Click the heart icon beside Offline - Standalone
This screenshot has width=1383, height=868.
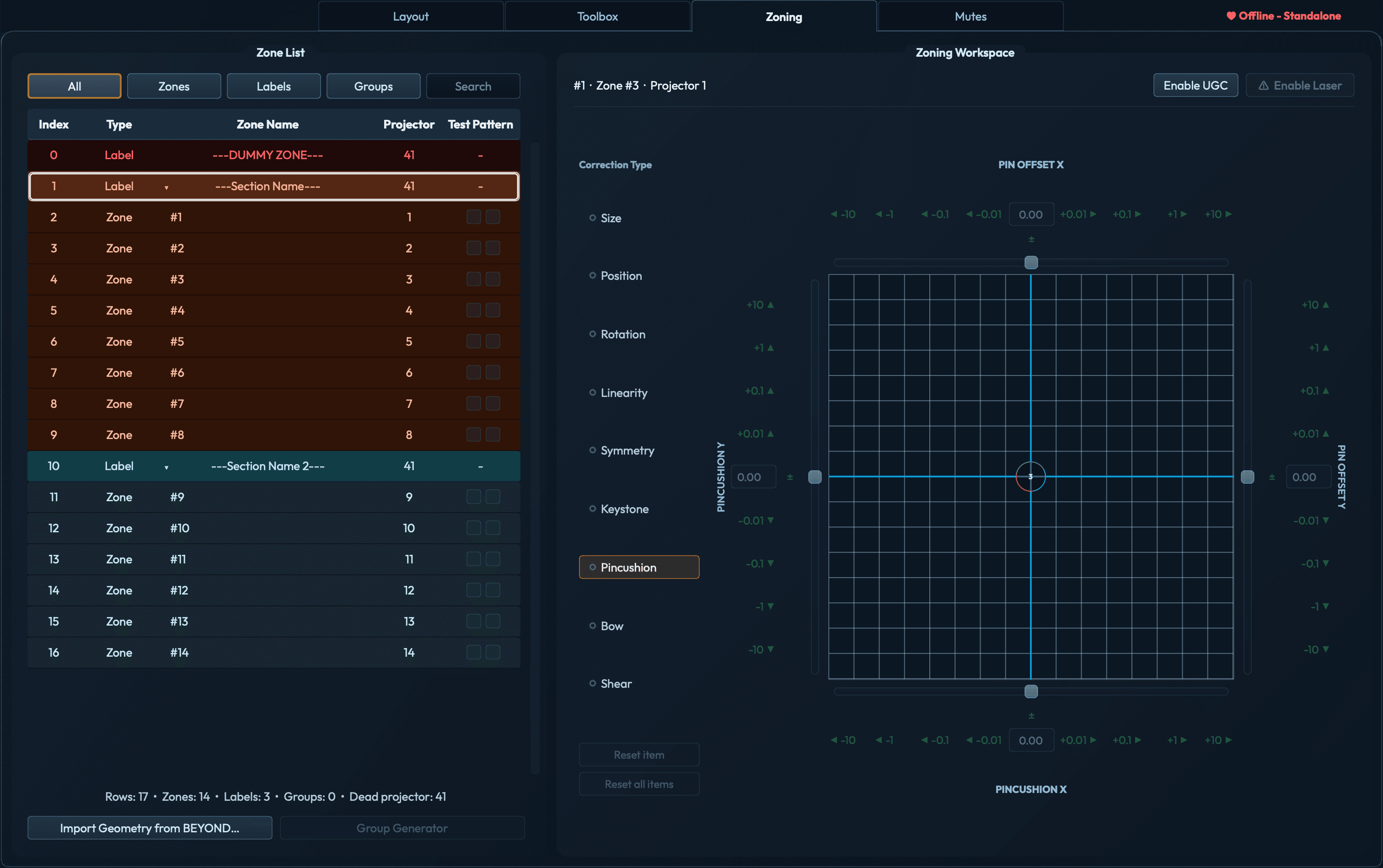[x=1231, y=16]
